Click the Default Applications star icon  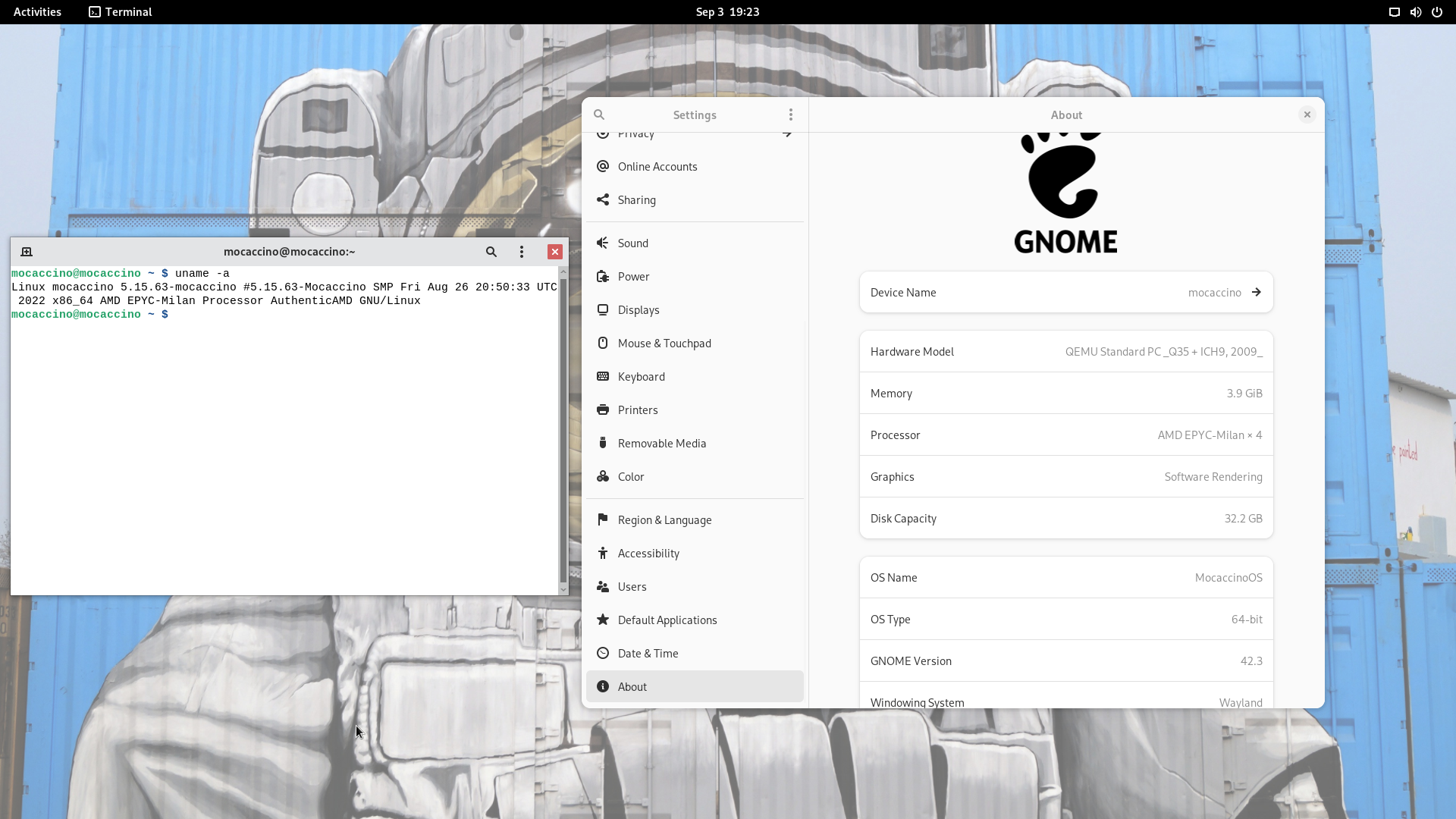click(x=603, y=620)
